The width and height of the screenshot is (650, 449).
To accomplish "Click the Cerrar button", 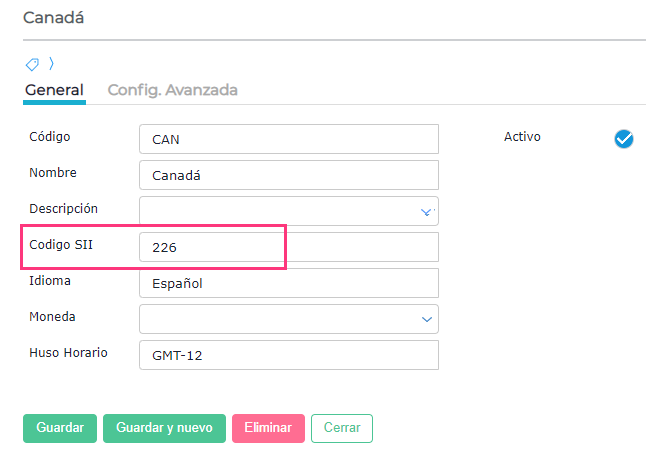I will (341, 428).
